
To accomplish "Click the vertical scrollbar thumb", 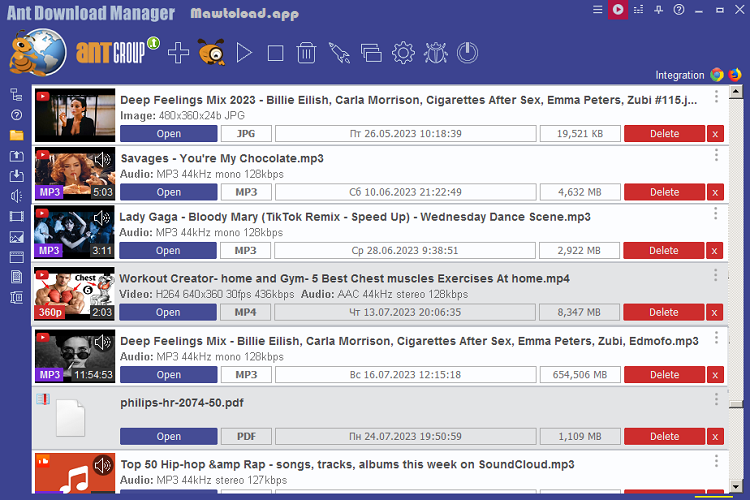I will [736, 405].
